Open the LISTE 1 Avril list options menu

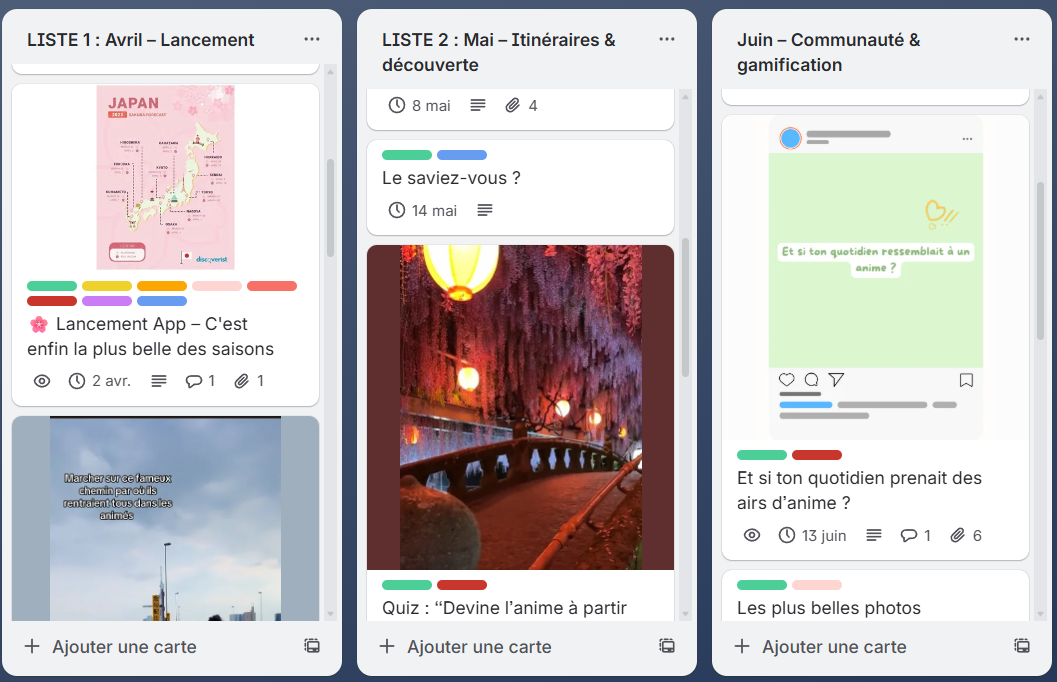coord(312,39)
